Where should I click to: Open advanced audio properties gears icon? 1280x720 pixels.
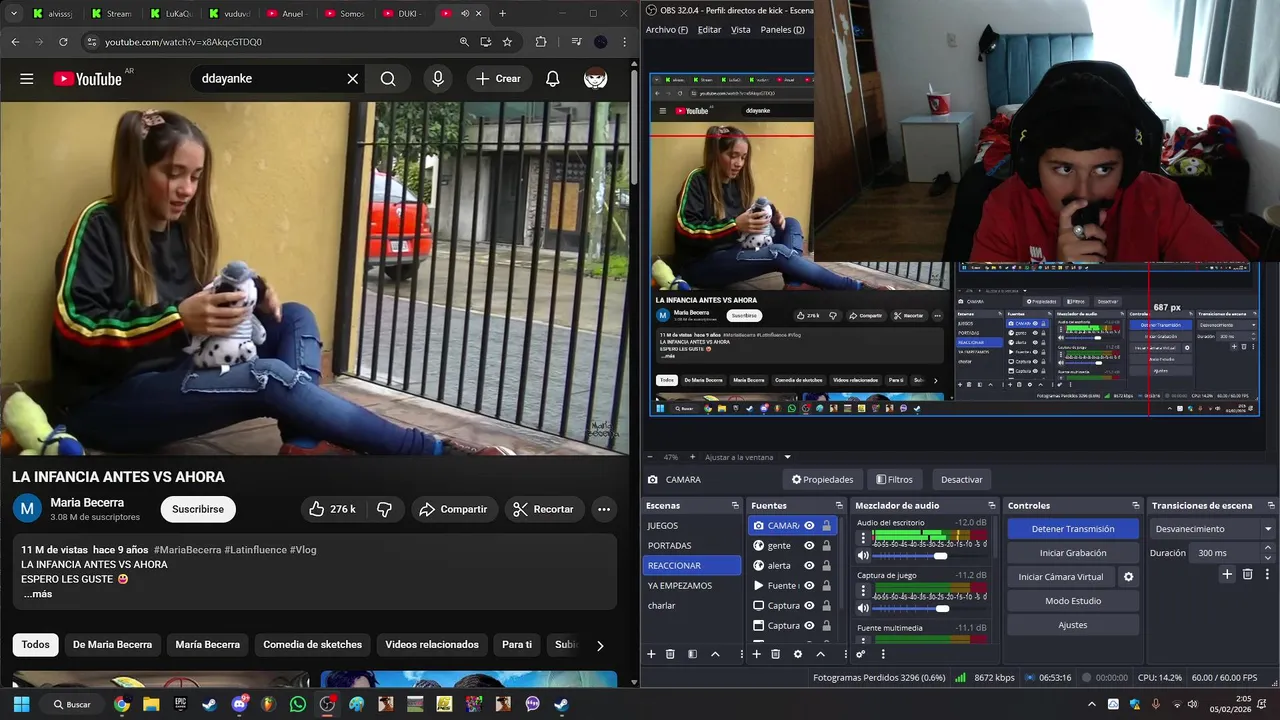tap(860, 654)
